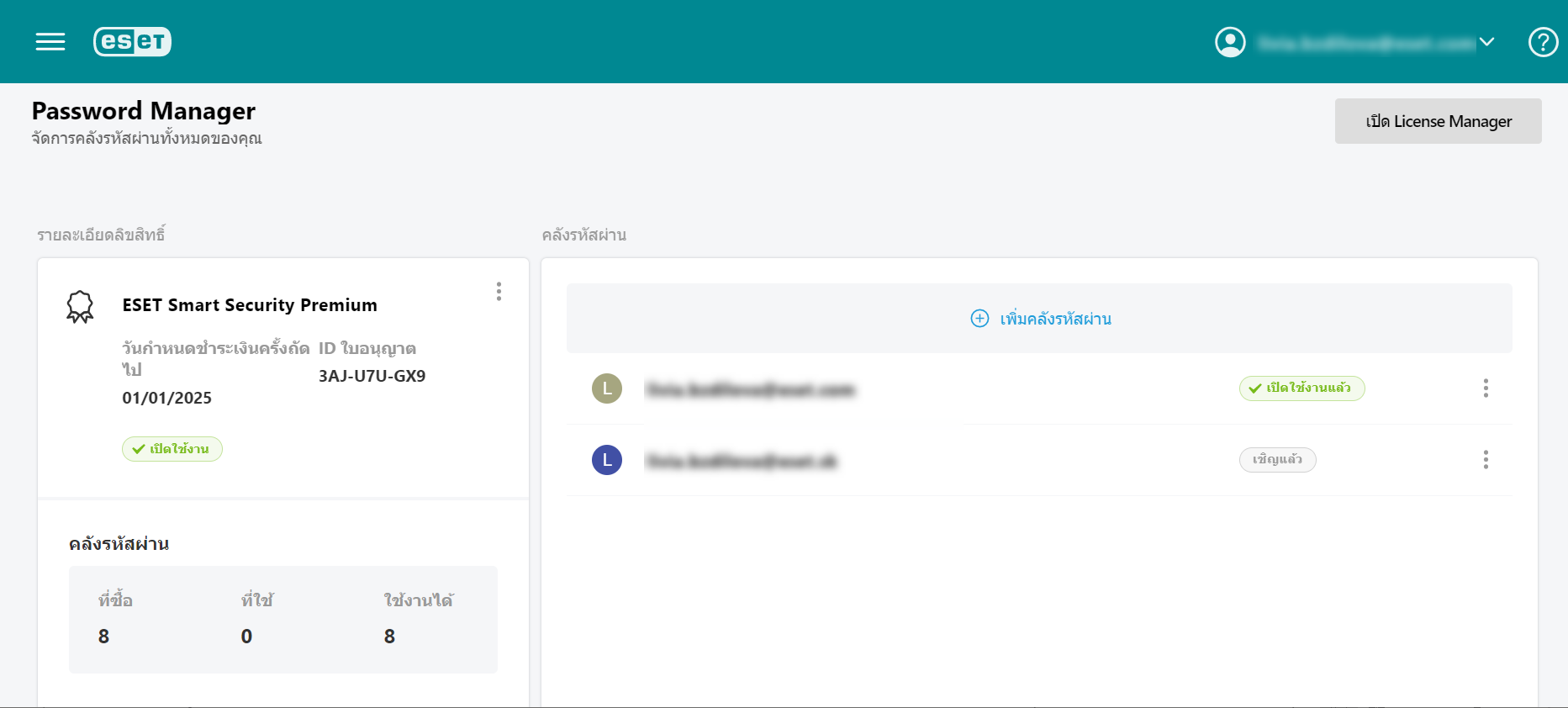Click the plus circle icon for adding store
Viewport: 1568px width, 708px height.
pos(979,318)
